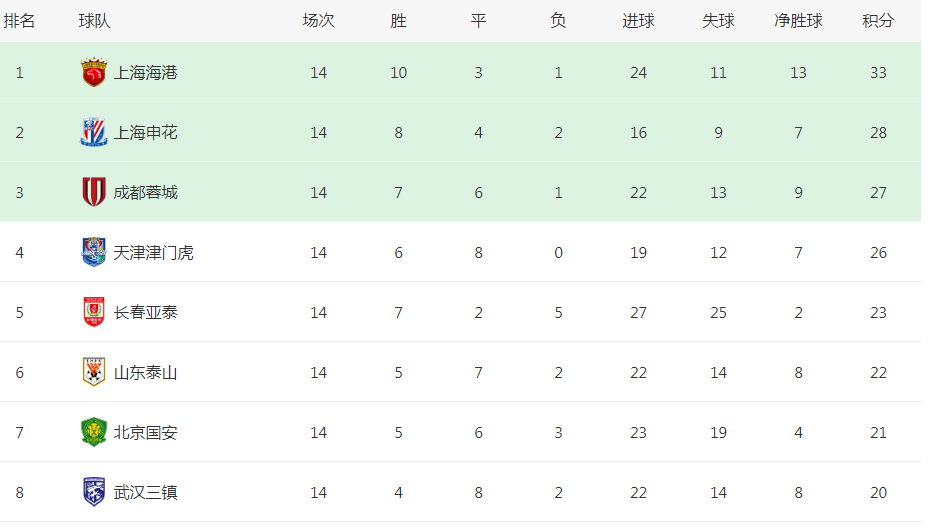Click the 排名 (rank) column header

[x=19, y=20]
